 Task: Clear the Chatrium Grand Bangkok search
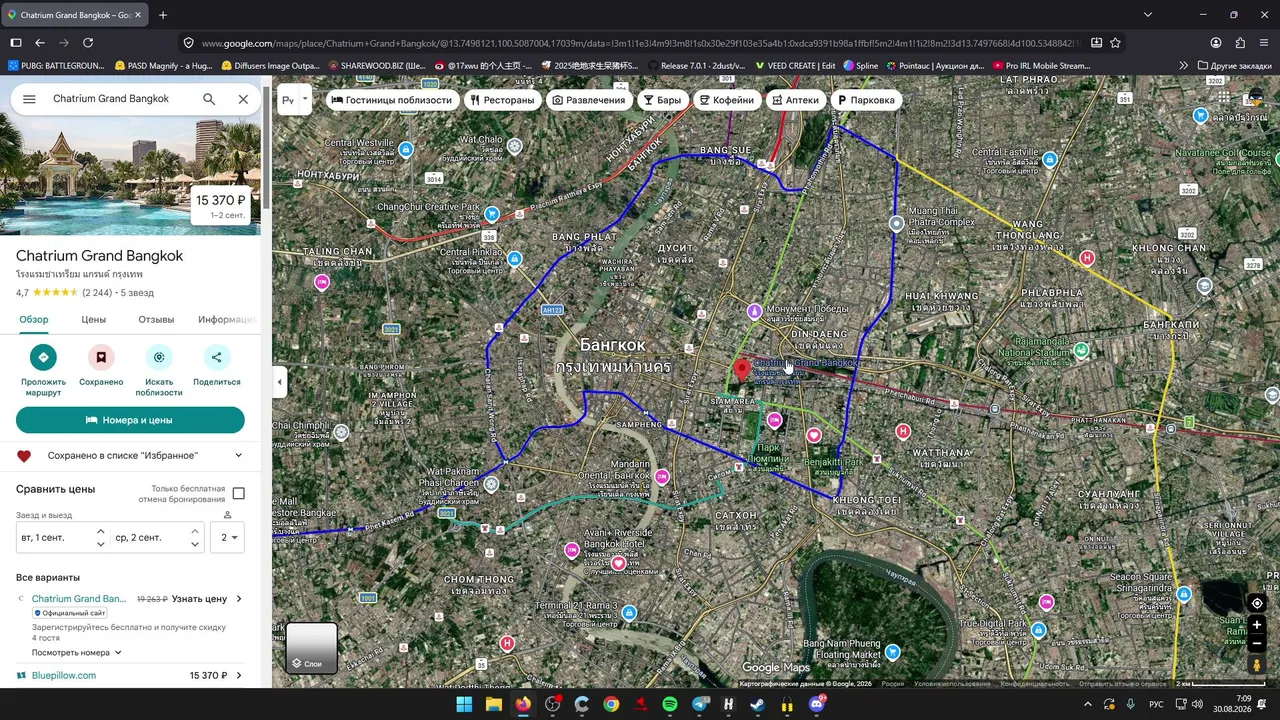[243, 99]
